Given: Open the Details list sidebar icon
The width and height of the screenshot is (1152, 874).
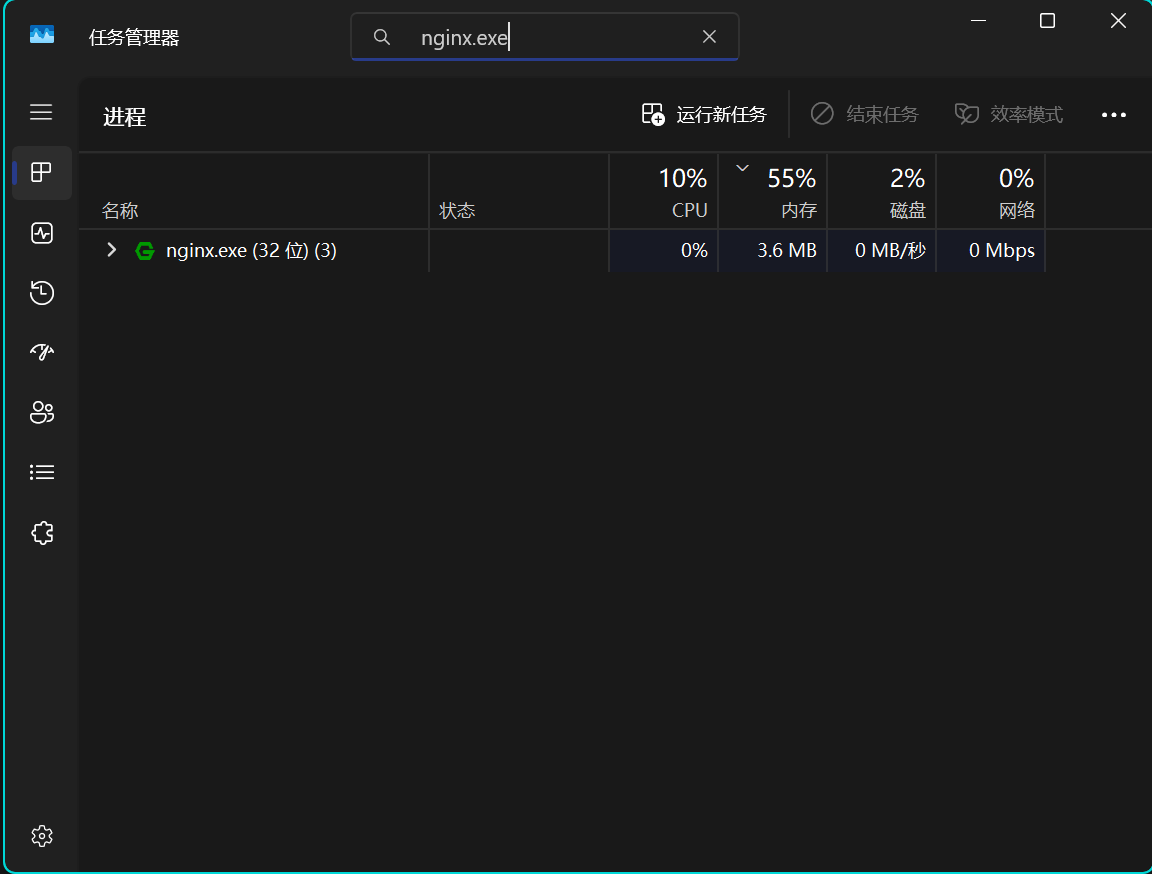Looking at the screenshot, I should (x=41, y=472).
